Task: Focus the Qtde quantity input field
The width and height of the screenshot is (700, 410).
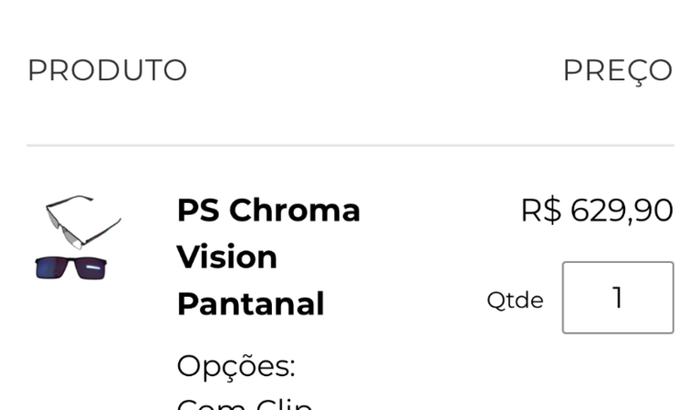Action: point(617,297)
